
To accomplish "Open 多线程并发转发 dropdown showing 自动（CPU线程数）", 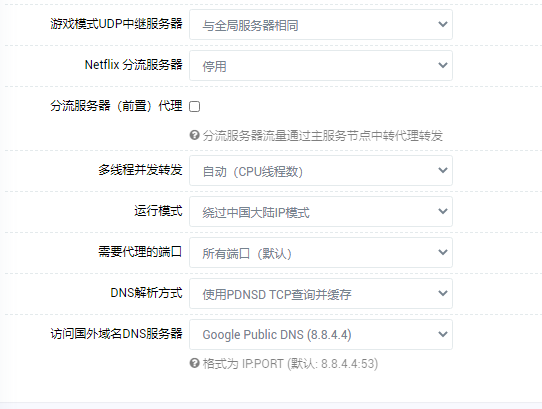I will (x=321, y=170).
